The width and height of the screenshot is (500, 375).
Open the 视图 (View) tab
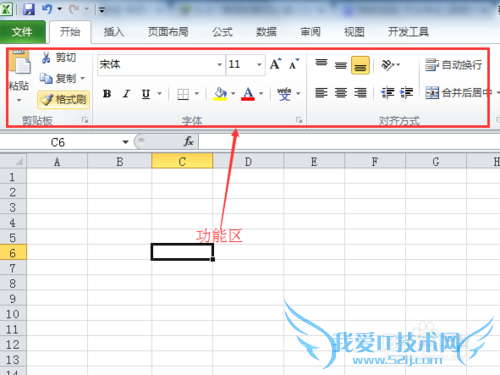(354, 32)
